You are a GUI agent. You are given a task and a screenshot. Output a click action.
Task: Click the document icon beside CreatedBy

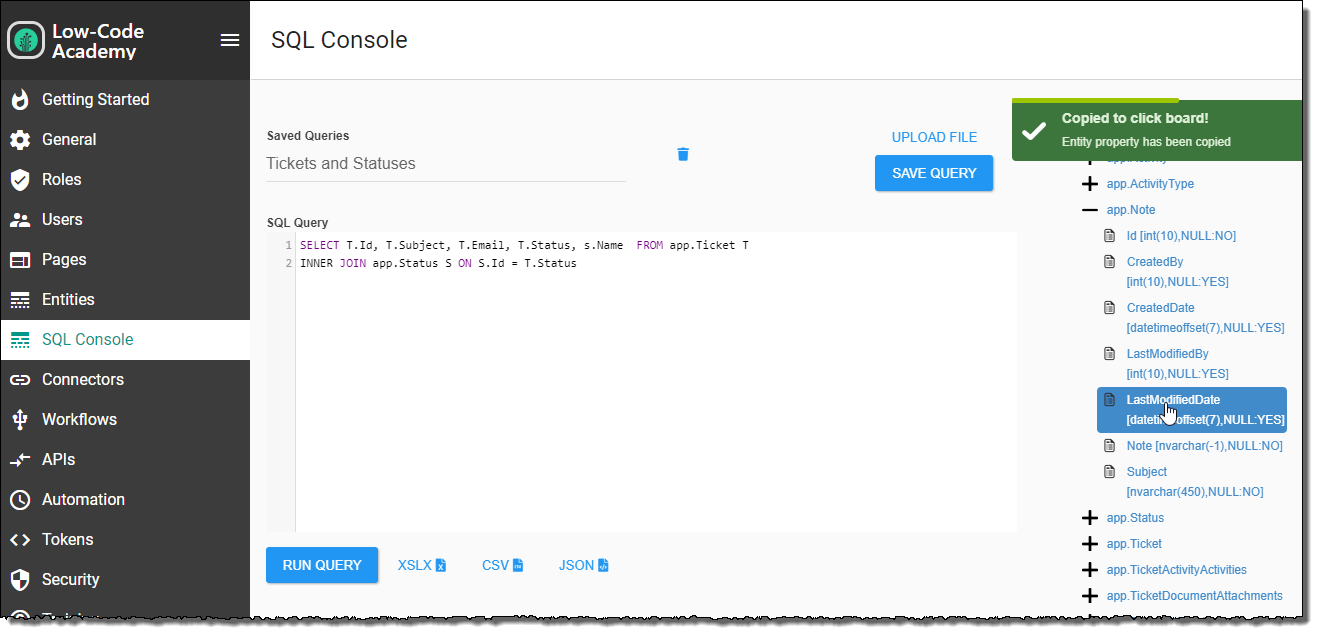1109,262
